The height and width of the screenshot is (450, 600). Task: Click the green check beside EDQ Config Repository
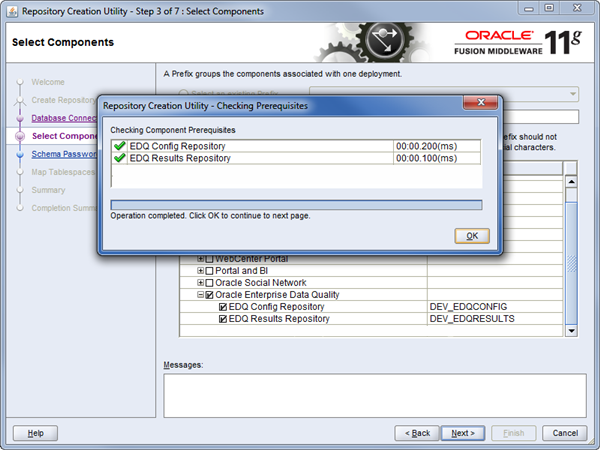pos(120,146)
